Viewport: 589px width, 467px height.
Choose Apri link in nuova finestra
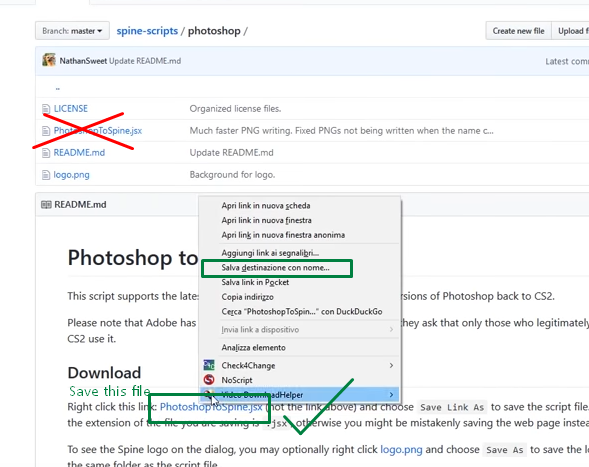[x=300, y=220]
